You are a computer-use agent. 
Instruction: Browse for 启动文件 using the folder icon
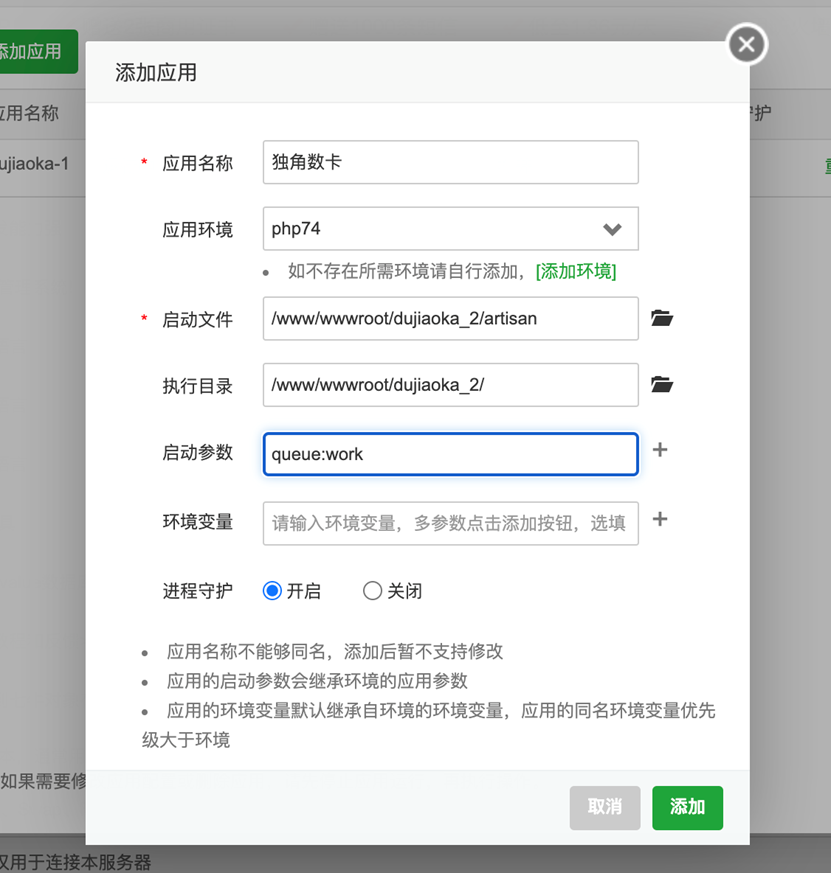[x=661, y=318]
